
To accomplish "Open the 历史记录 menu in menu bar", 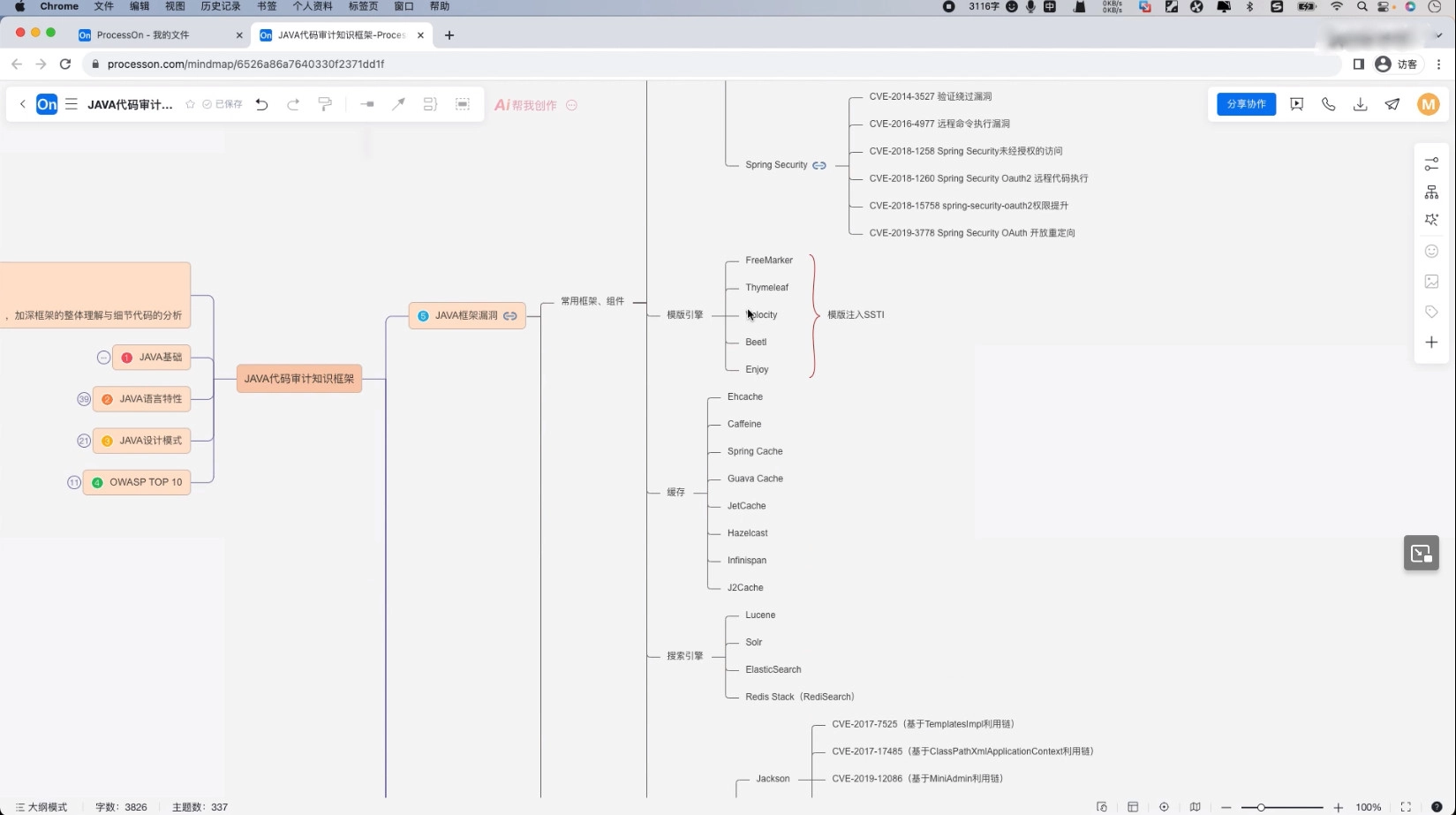I will [x=220, y=6].
